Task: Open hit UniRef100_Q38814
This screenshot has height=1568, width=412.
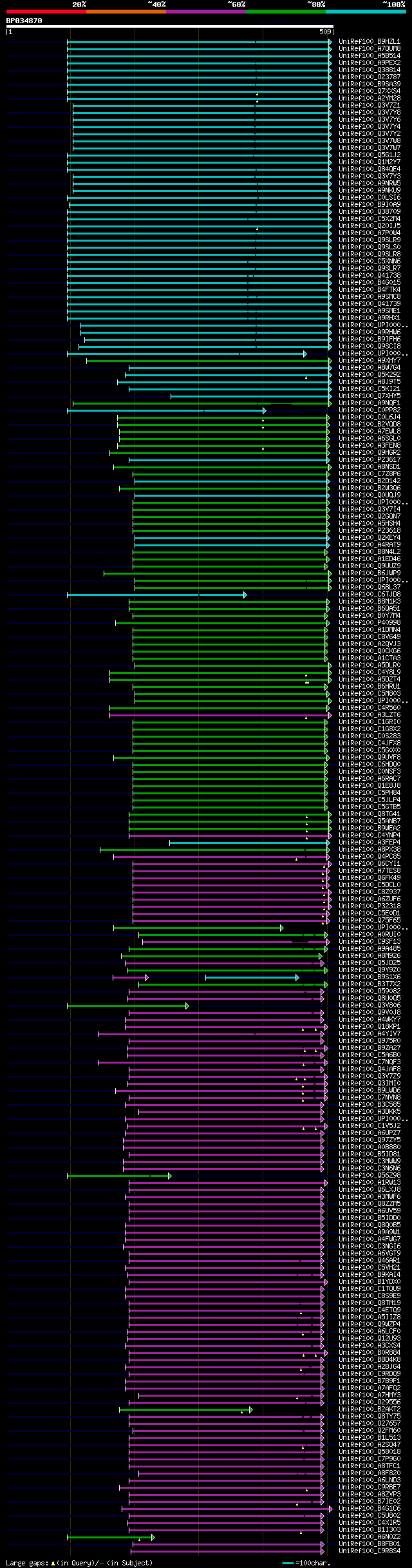Action: (x=370, y=70)
